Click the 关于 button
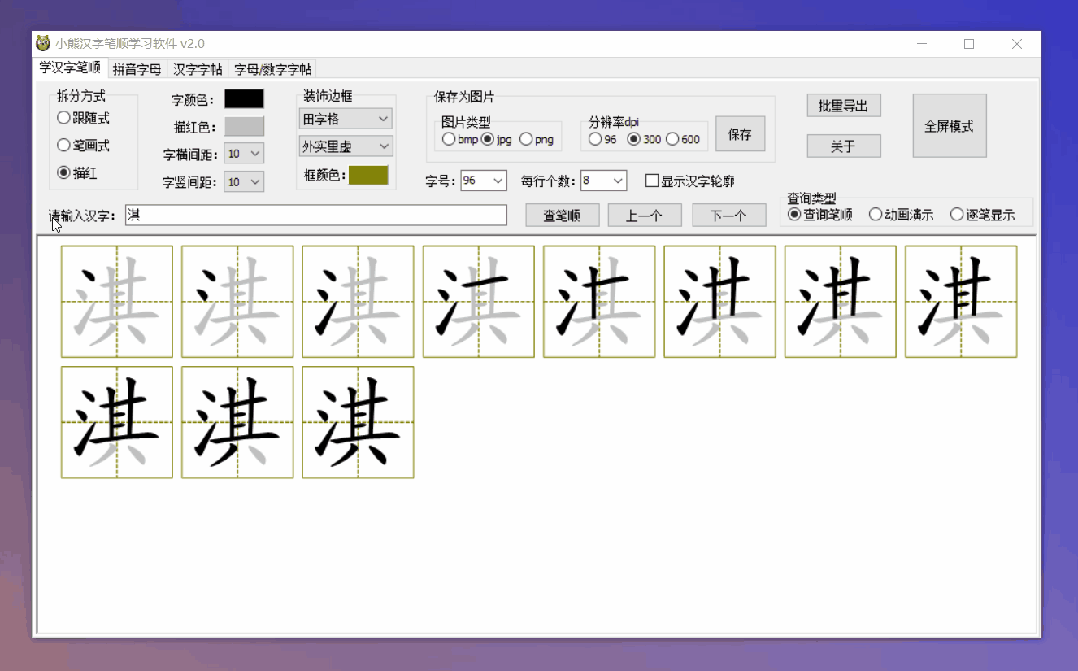 click(x=843, y=146)
